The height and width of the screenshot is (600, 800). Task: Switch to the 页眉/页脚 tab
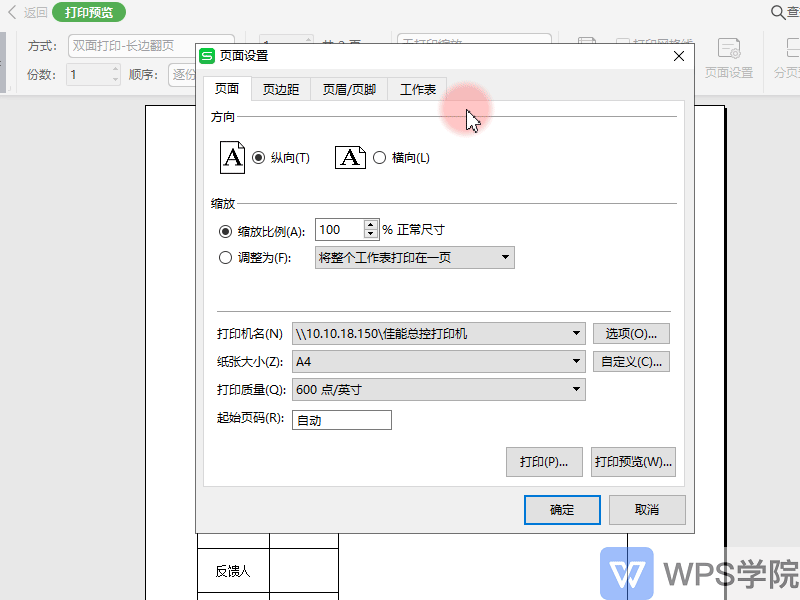pos(349,90)
